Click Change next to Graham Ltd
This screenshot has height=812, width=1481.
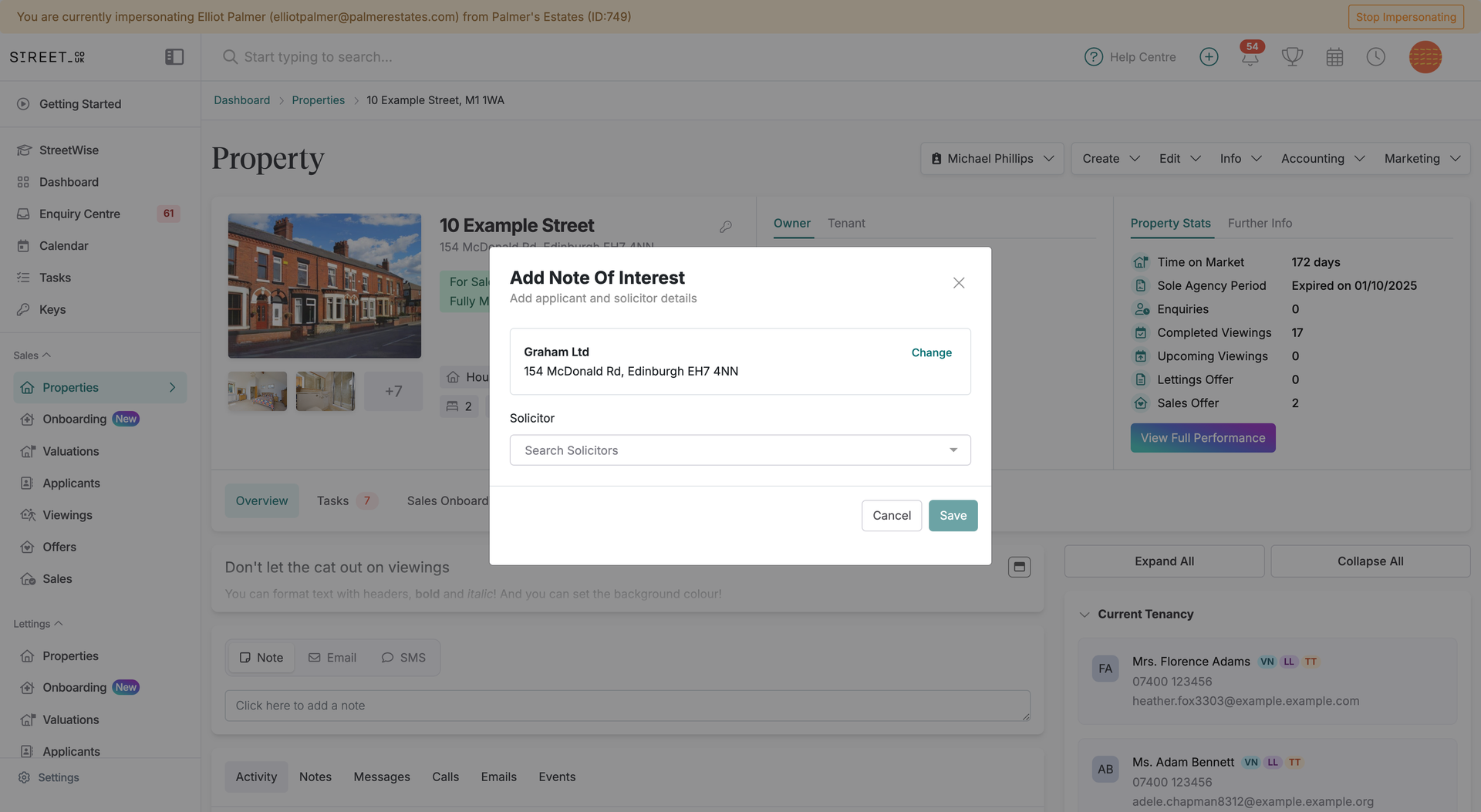[931, 352]
